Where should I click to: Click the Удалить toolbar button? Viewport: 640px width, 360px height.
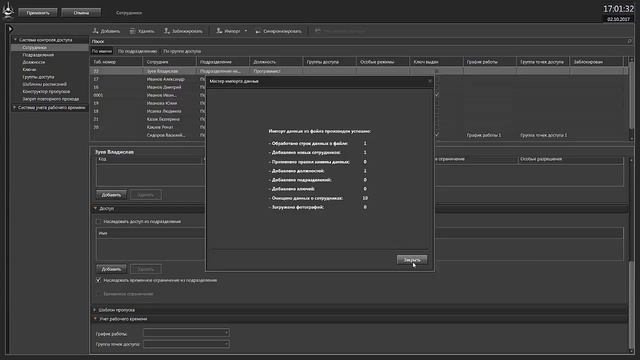click(142, 31)
